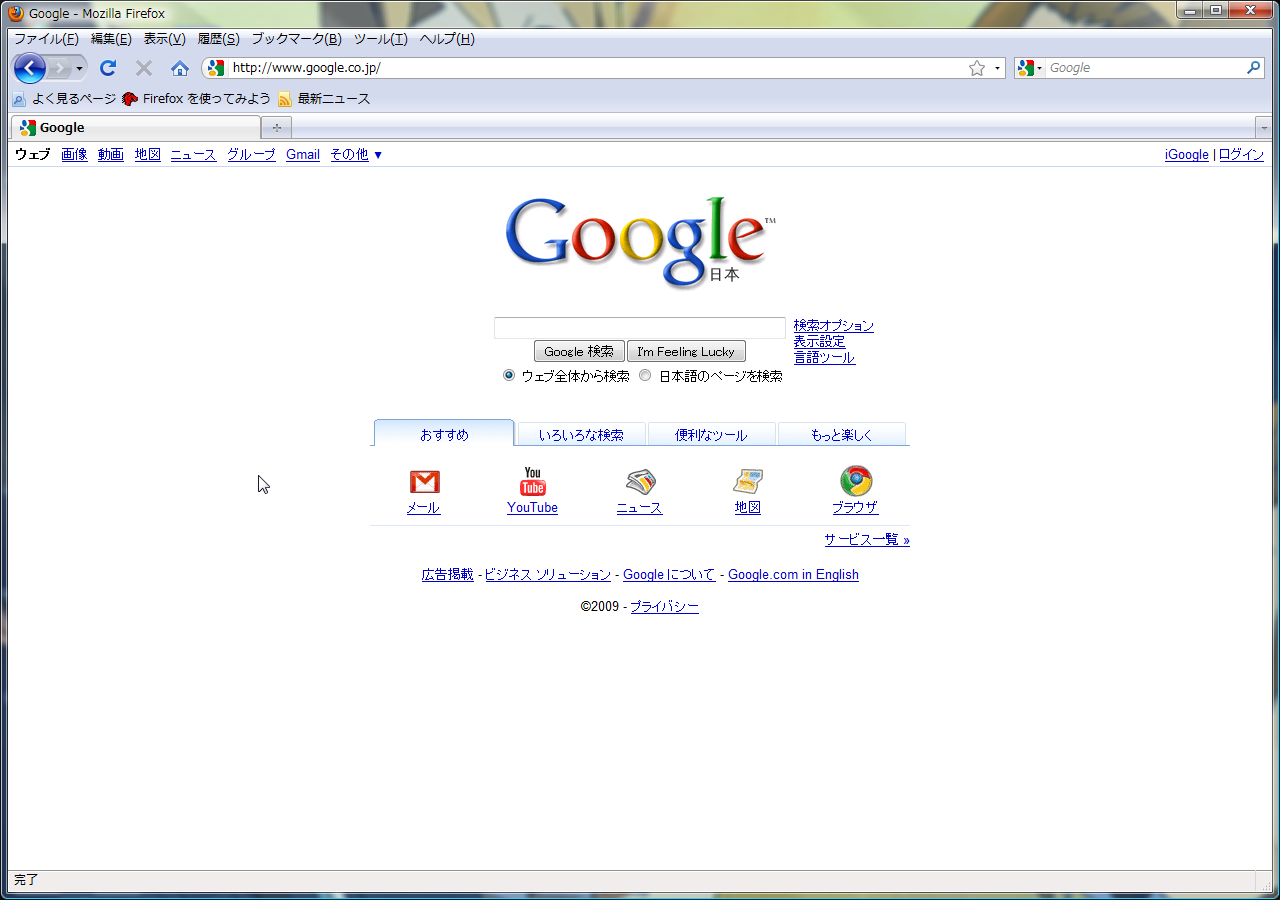This screenshot has width=1280, height=900.
Task: Open the back/forward history dropdown arrow
Action: click(x=80, y=68)
